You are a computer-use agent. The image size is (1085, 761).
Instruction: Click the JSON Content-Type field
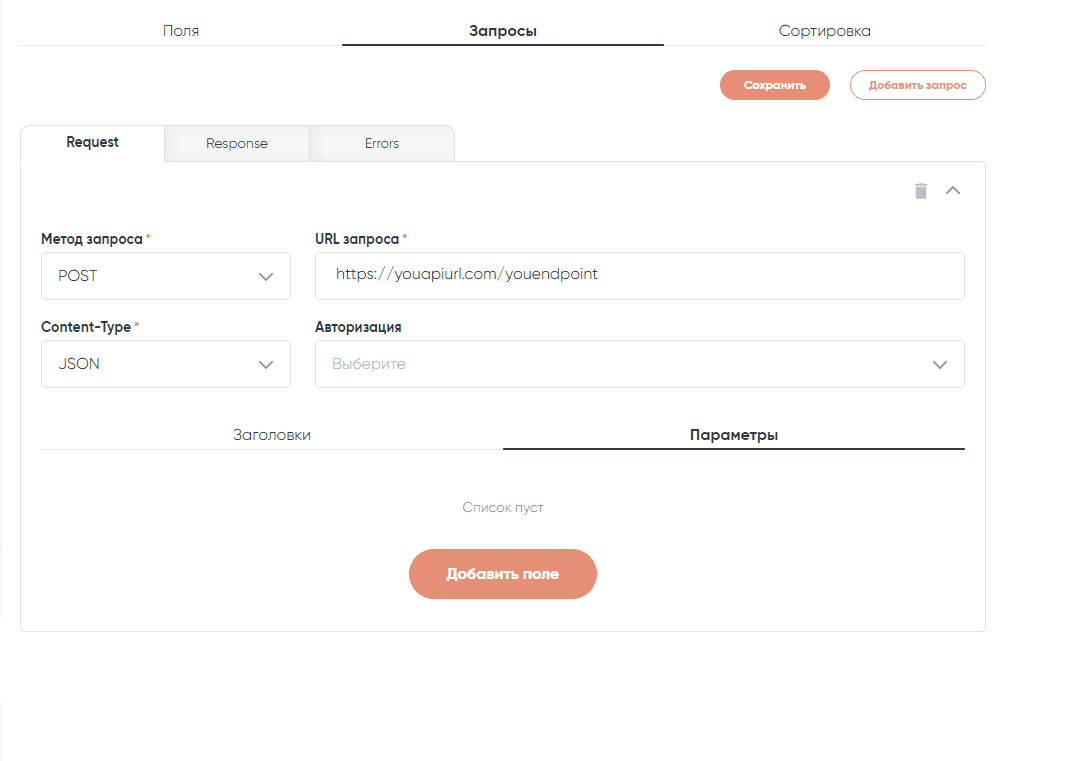[150, 364]
